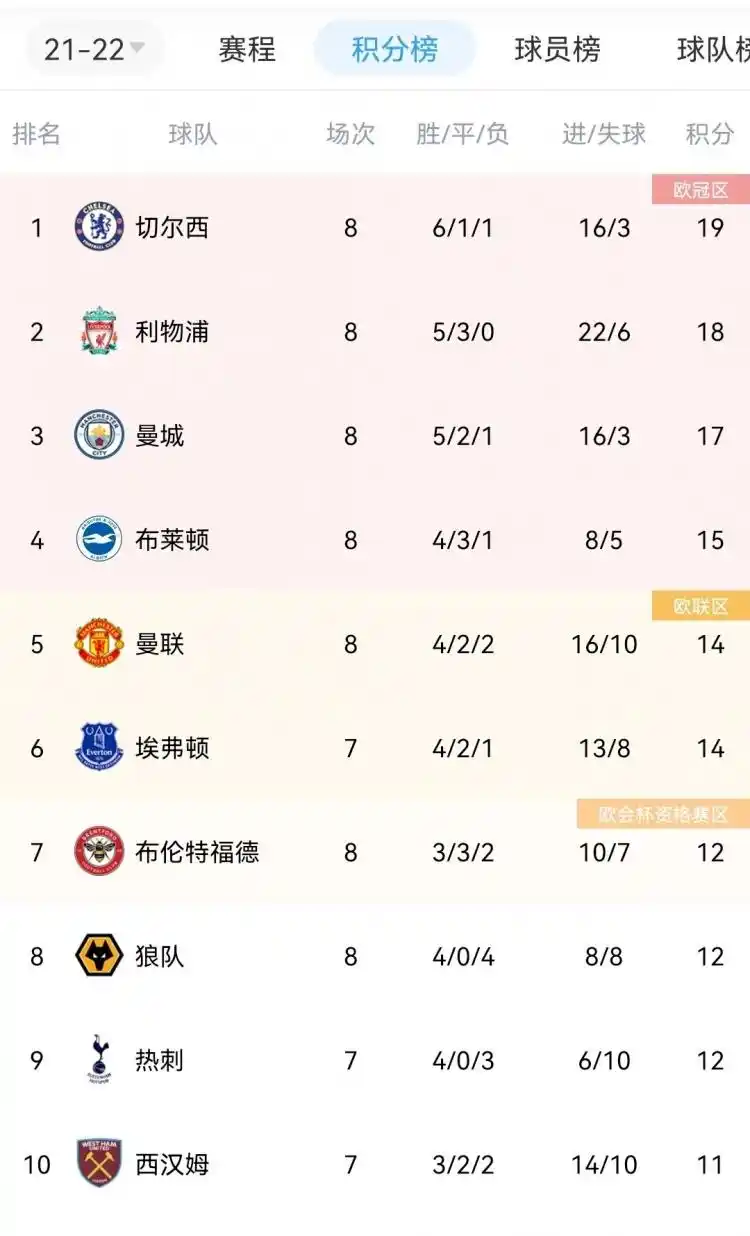Tap the Tottenham cockerel crest icon
Screen dimensions: 750x1236
pos(99,1060)
